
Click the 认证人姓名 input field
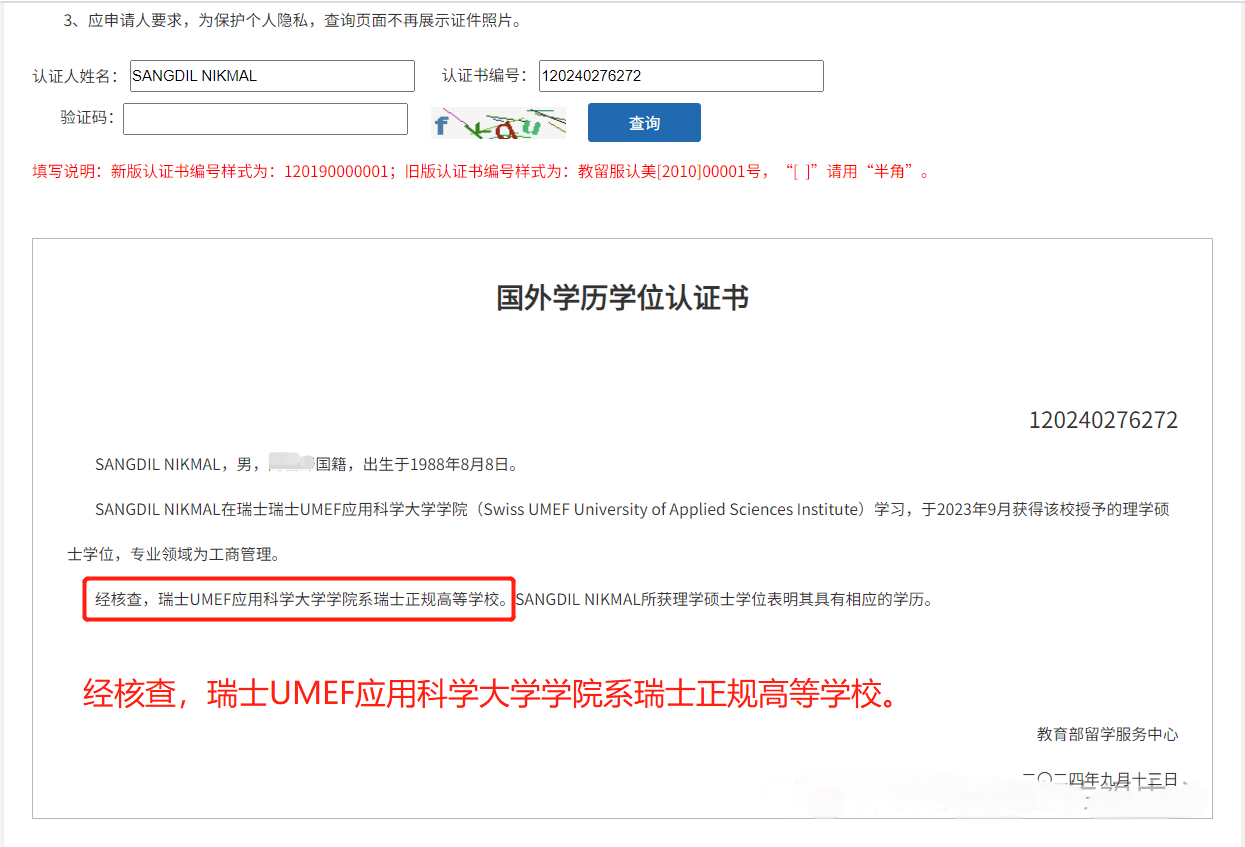(x=271, y=76)
